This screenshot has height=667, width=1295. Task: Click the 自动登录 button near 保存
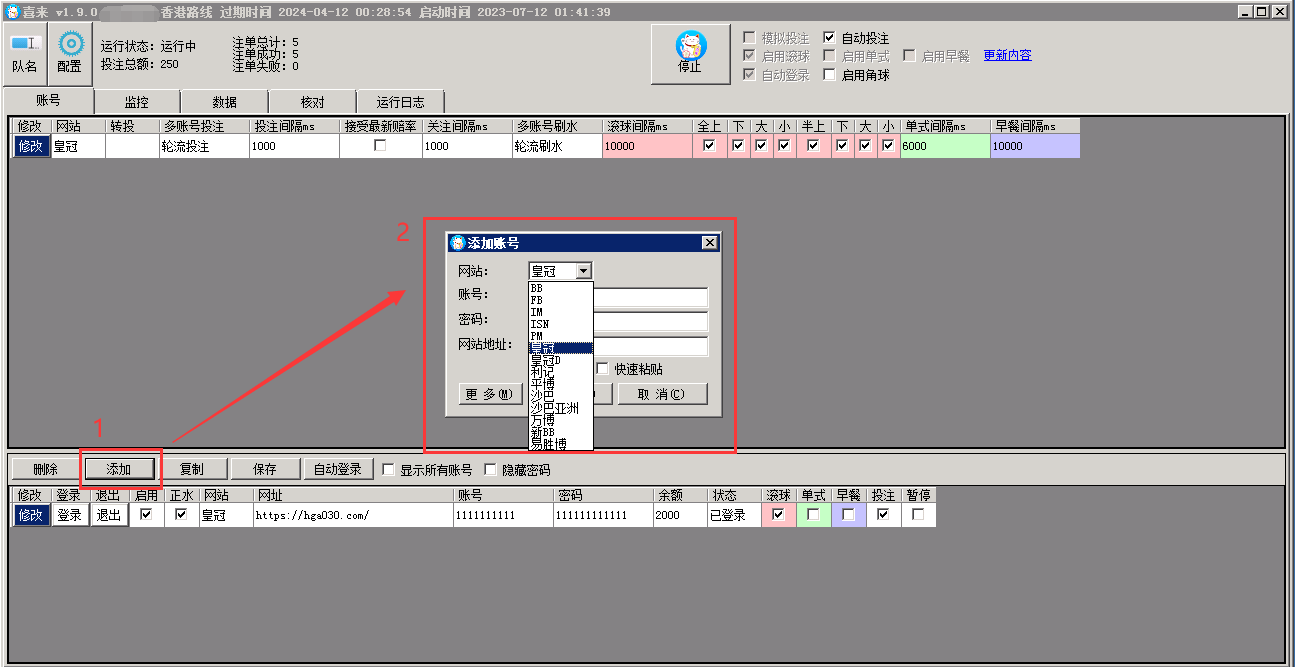pyautogui.click(x=338, y=469)
